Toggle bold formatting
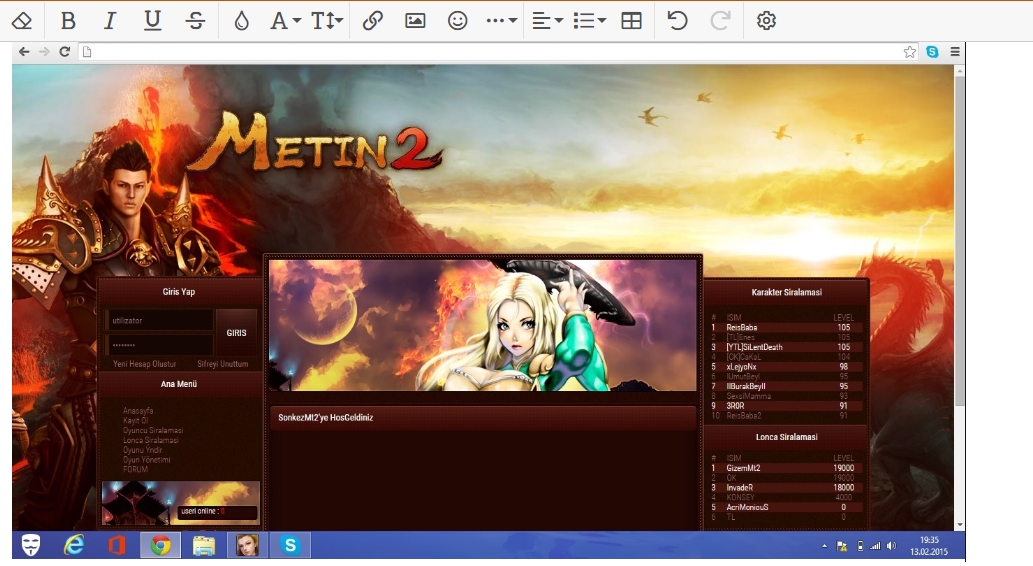 point(67,21)
